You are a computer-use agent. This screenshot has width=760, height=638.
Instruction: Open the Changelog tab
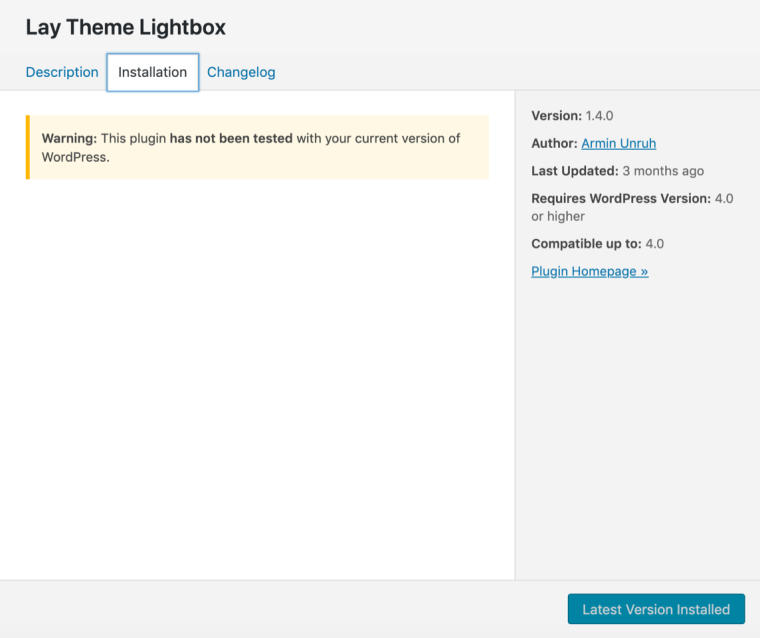(241, 72)
